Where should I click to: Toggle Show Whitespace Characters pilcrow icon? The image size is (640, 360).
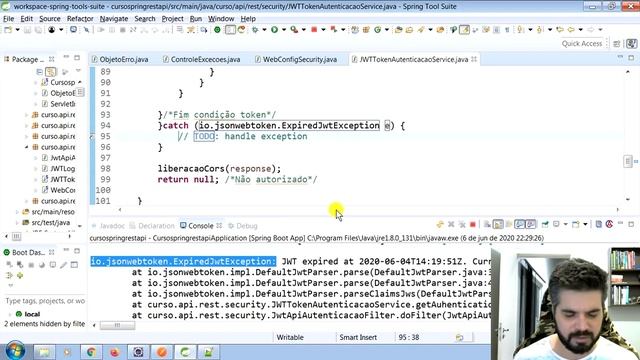click(x=507, y=30)
